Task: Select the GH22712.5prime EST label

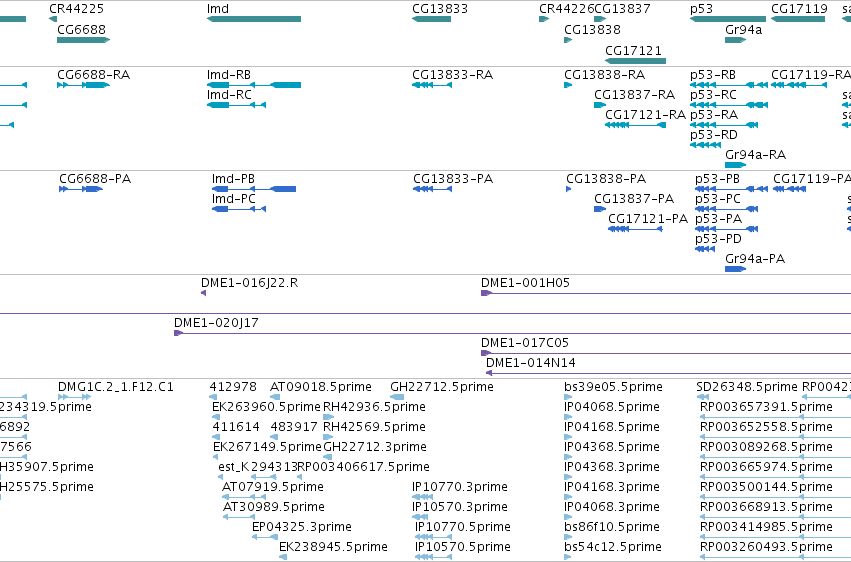Action: [442, 387]
